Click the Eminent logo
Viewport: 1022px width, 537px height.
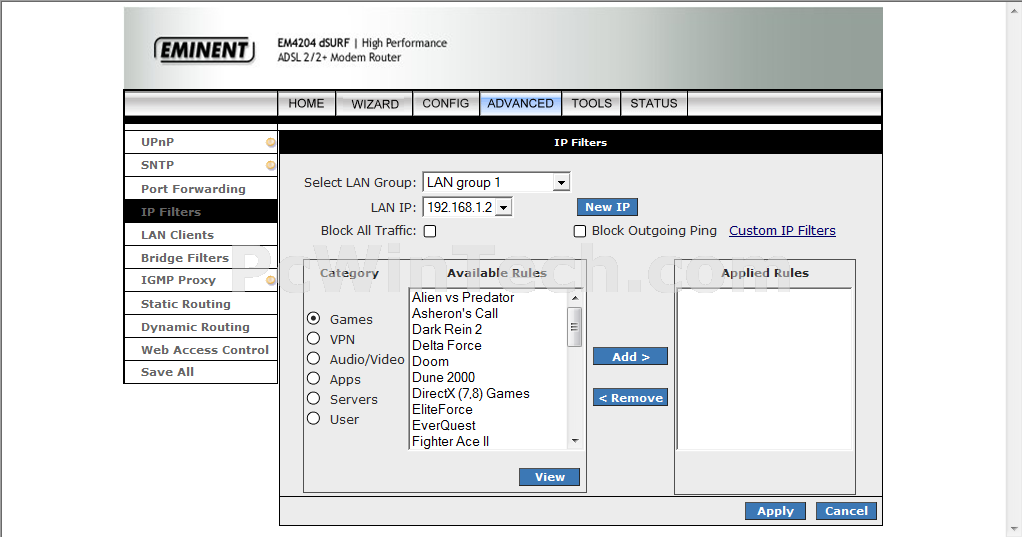click(x=204, y=50)
